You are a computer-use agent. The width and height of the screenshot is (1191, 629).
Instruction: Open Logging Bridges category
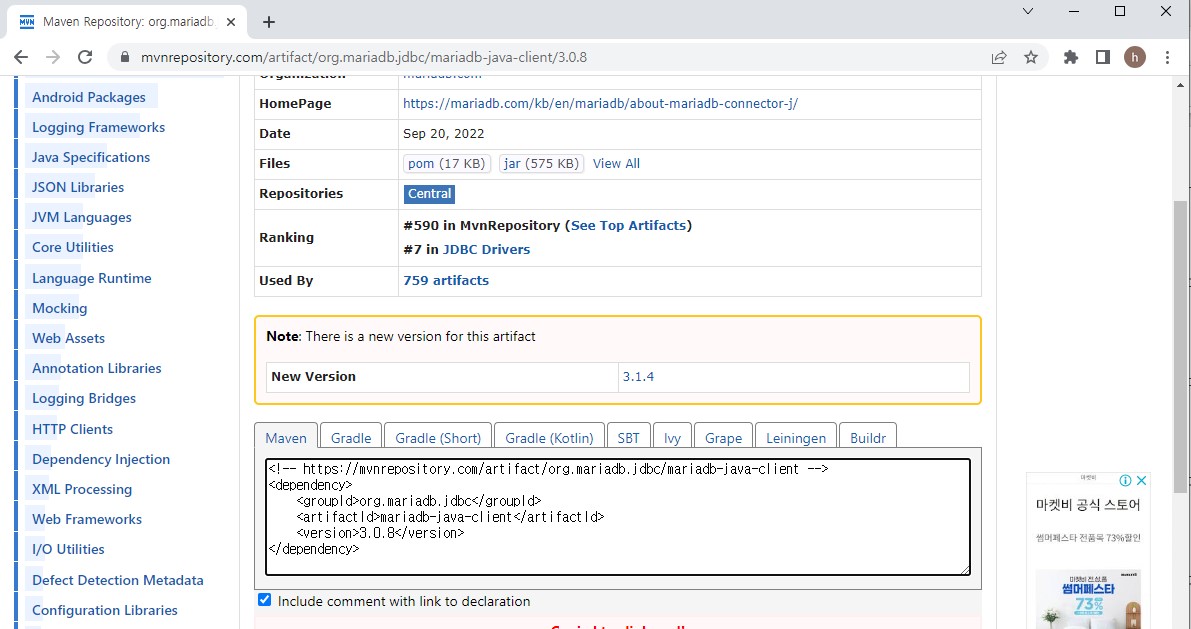pos(84,398)
